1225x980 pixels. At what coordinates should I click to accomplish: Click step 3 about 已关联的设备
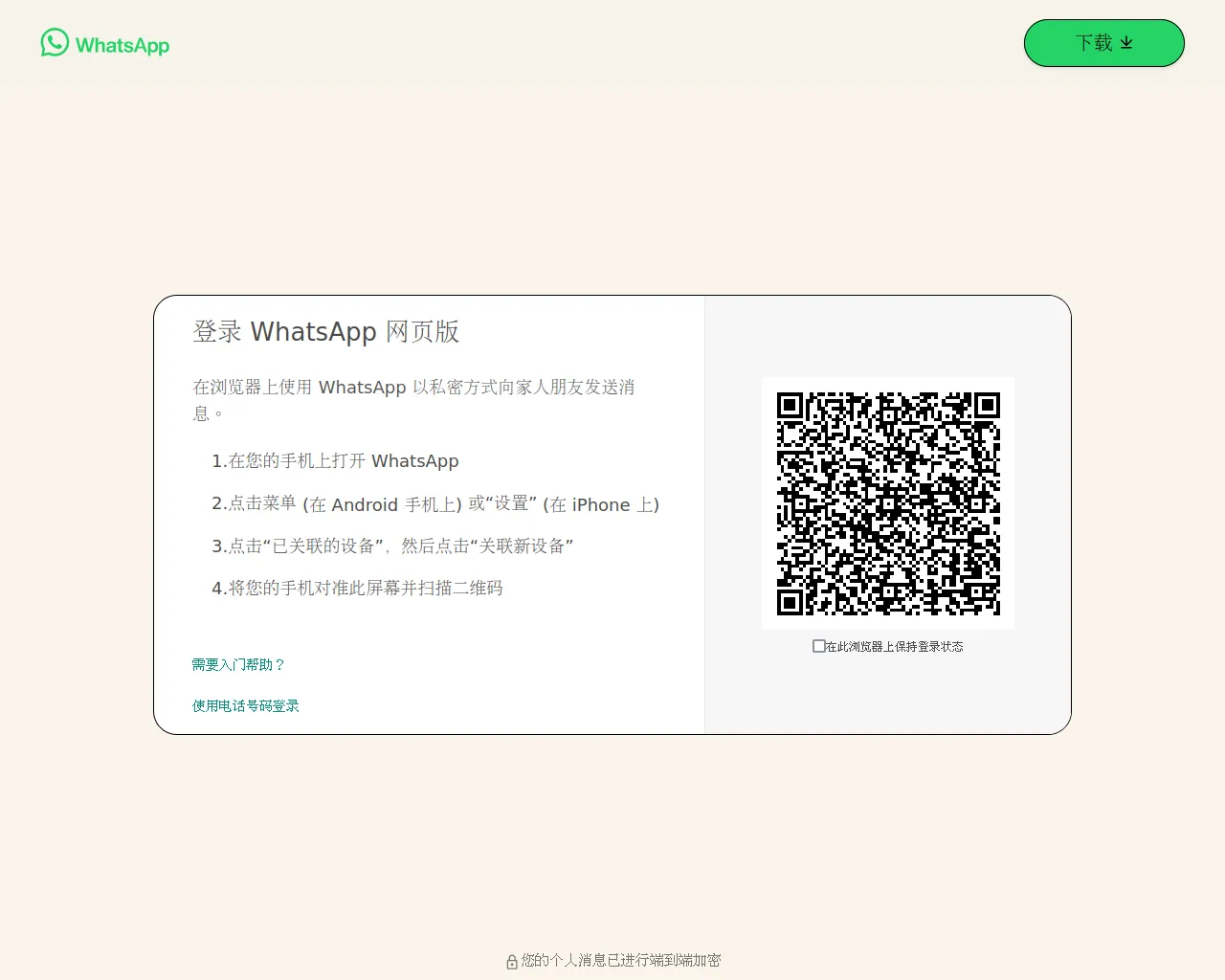pyautogui.click(x=392, y=546)
